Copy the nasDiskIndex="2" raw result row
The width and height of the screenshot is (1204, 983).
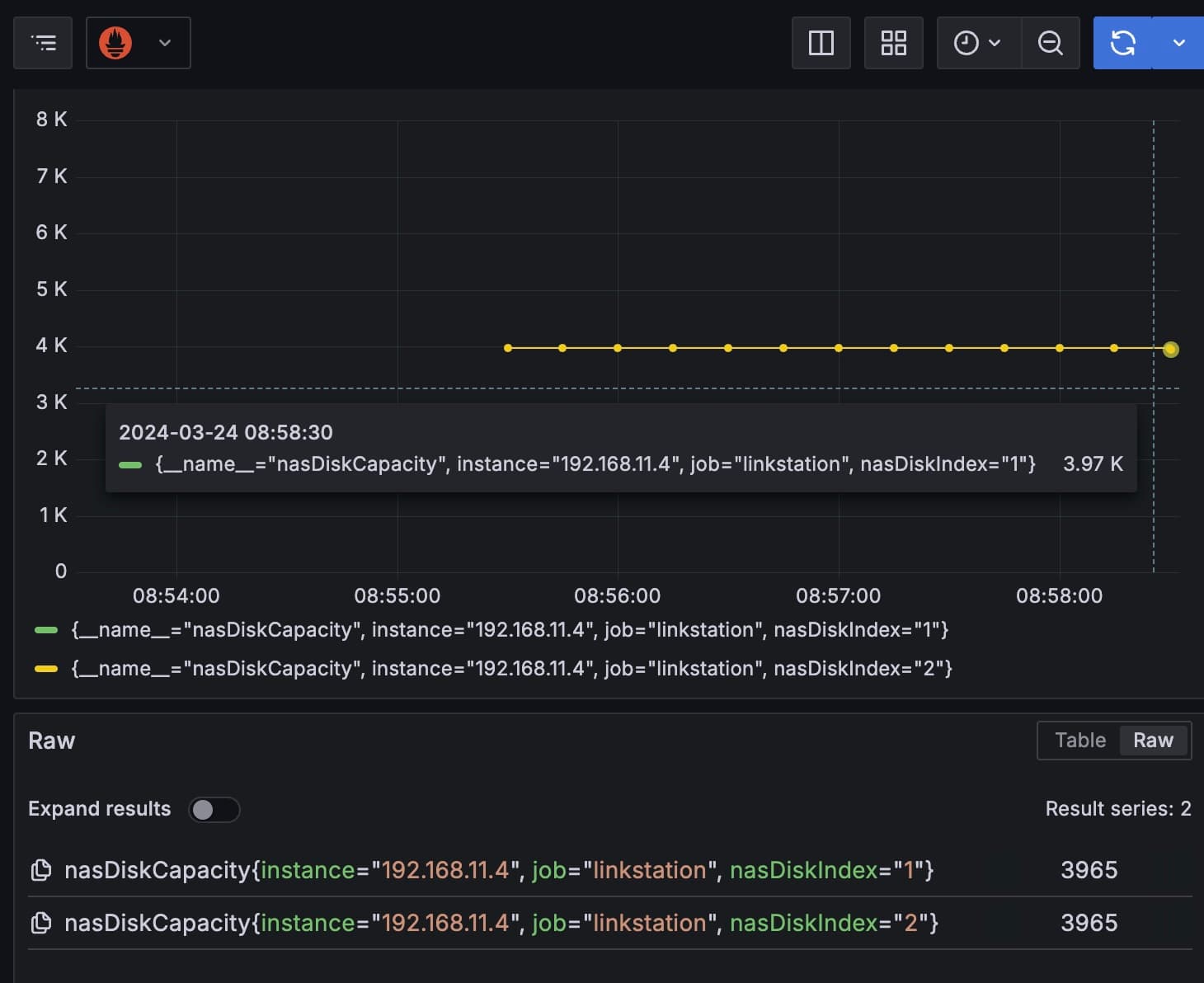point(40,923)
